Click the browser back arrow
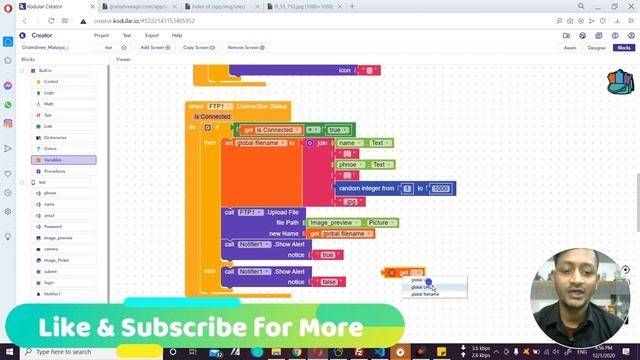 tap(24, 21)
